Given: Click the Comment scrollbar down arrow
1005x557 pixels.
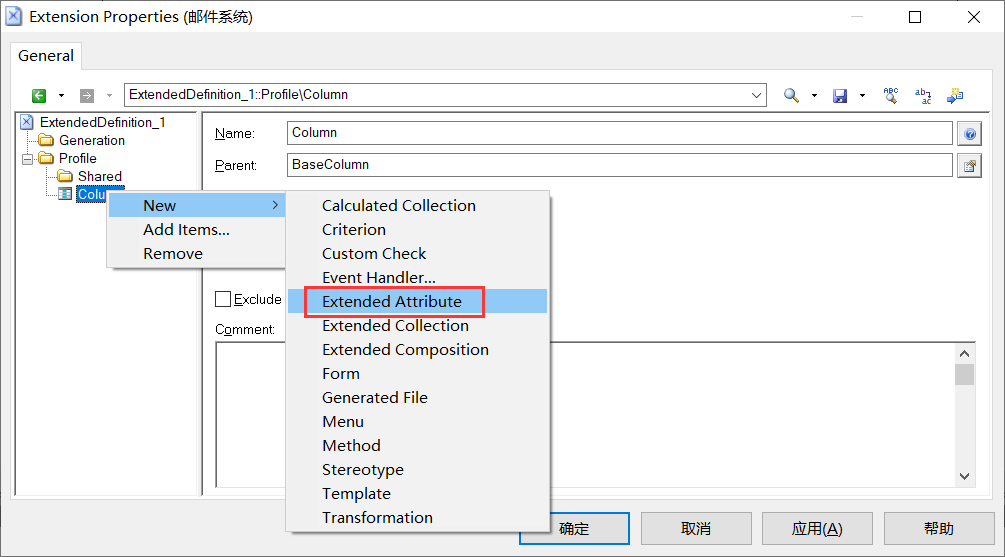Looking at the screenshot, I should (x=964, y=476).
